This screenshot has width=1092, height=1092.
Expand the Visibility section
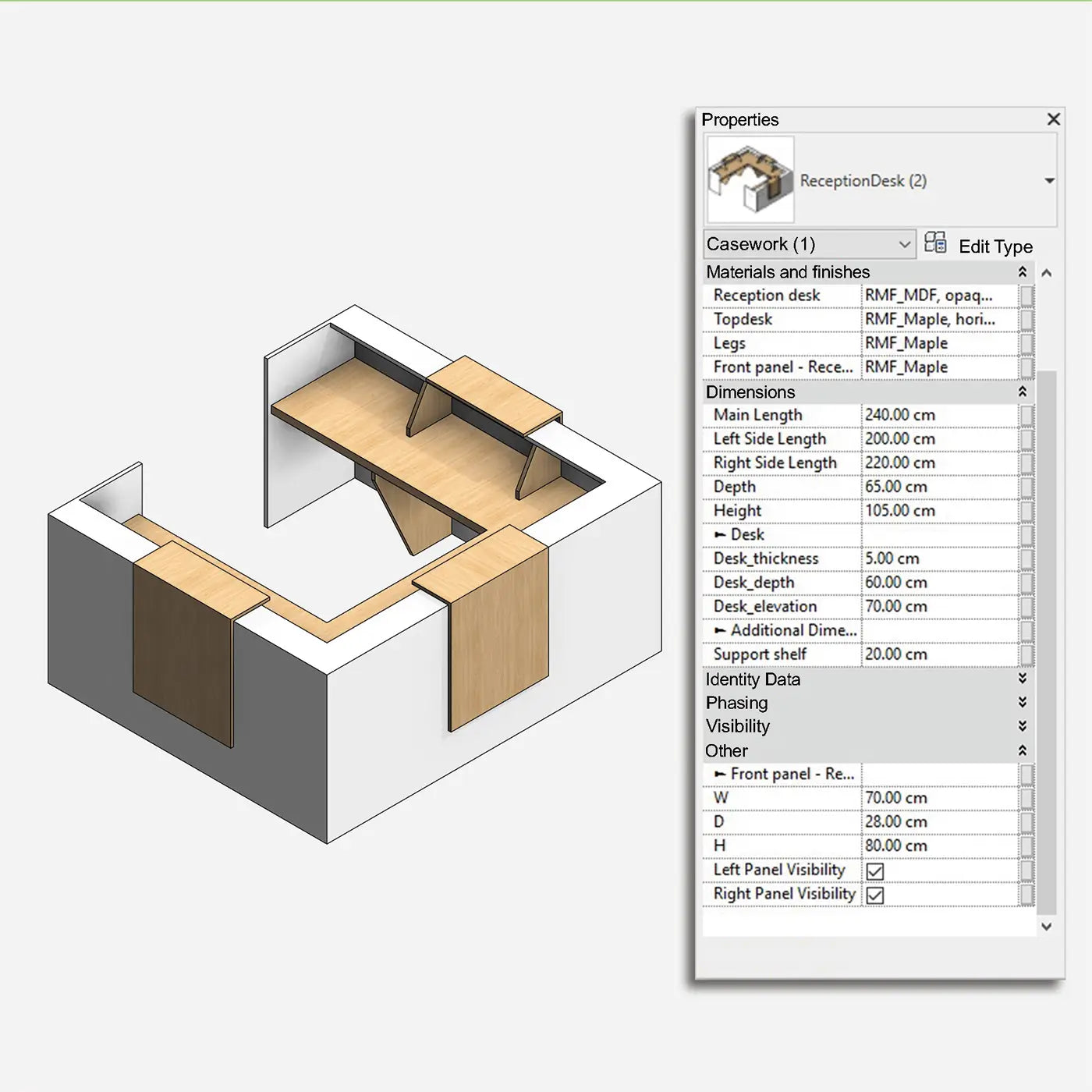click(1023, 726)
